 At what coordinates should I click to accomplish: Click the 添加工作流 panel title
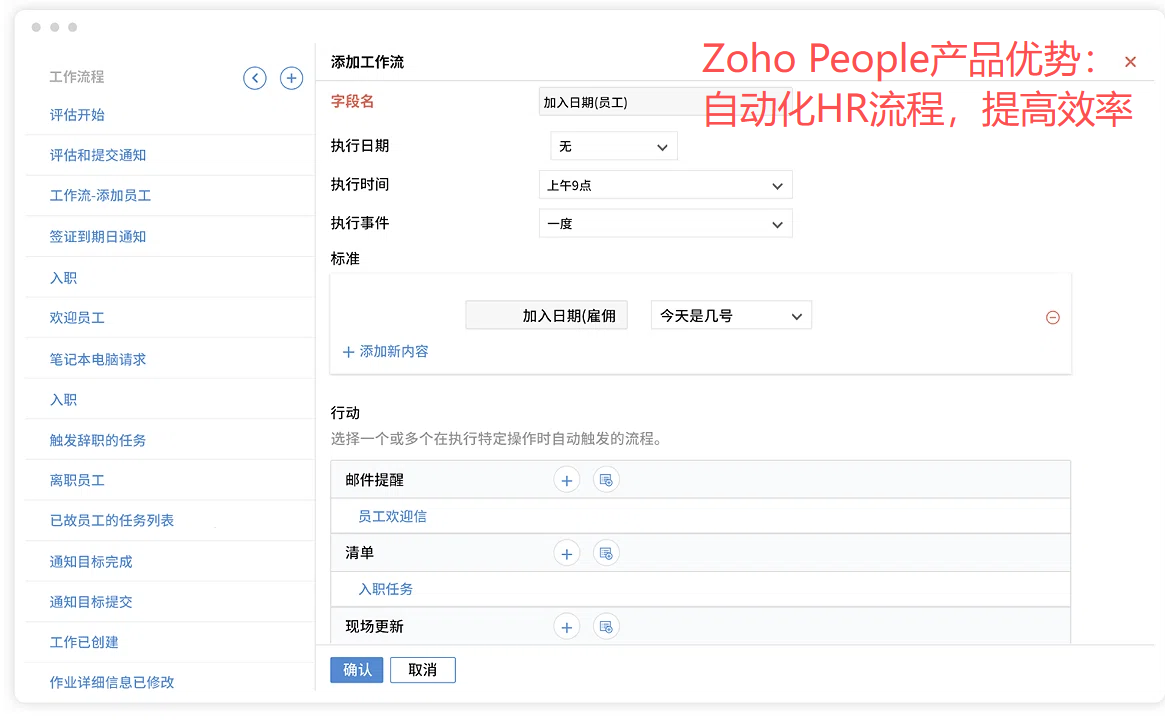click(367, 62)
